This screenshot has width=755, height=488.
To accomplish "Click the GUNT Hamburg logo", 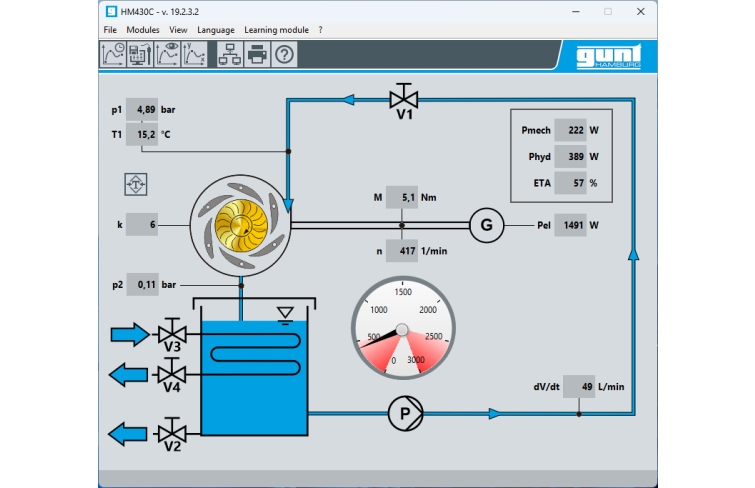I will tap(609, 57).
